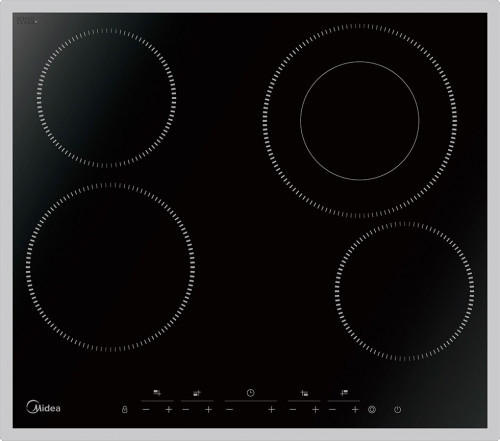
Task: Raise heat of fourth zone with plus
Action: pyautogui.click(x=355, y=409)
